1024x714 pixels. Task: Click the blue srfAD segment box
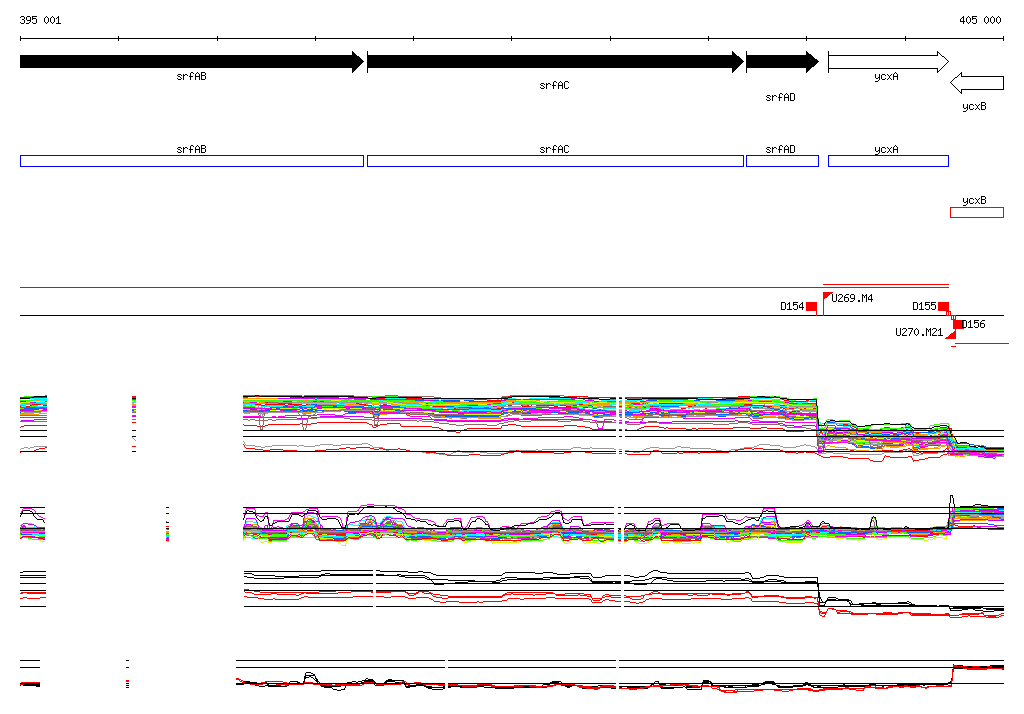pyautogui.click(x=782, y=161)
